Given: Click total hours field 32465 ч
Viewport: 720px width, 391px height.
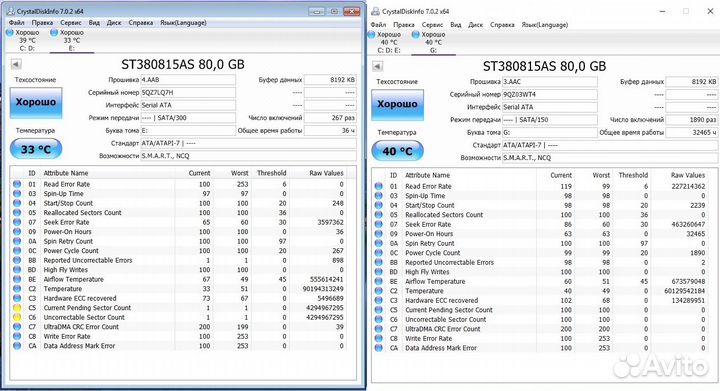Looking at the screenshot, I should [692, 133].
